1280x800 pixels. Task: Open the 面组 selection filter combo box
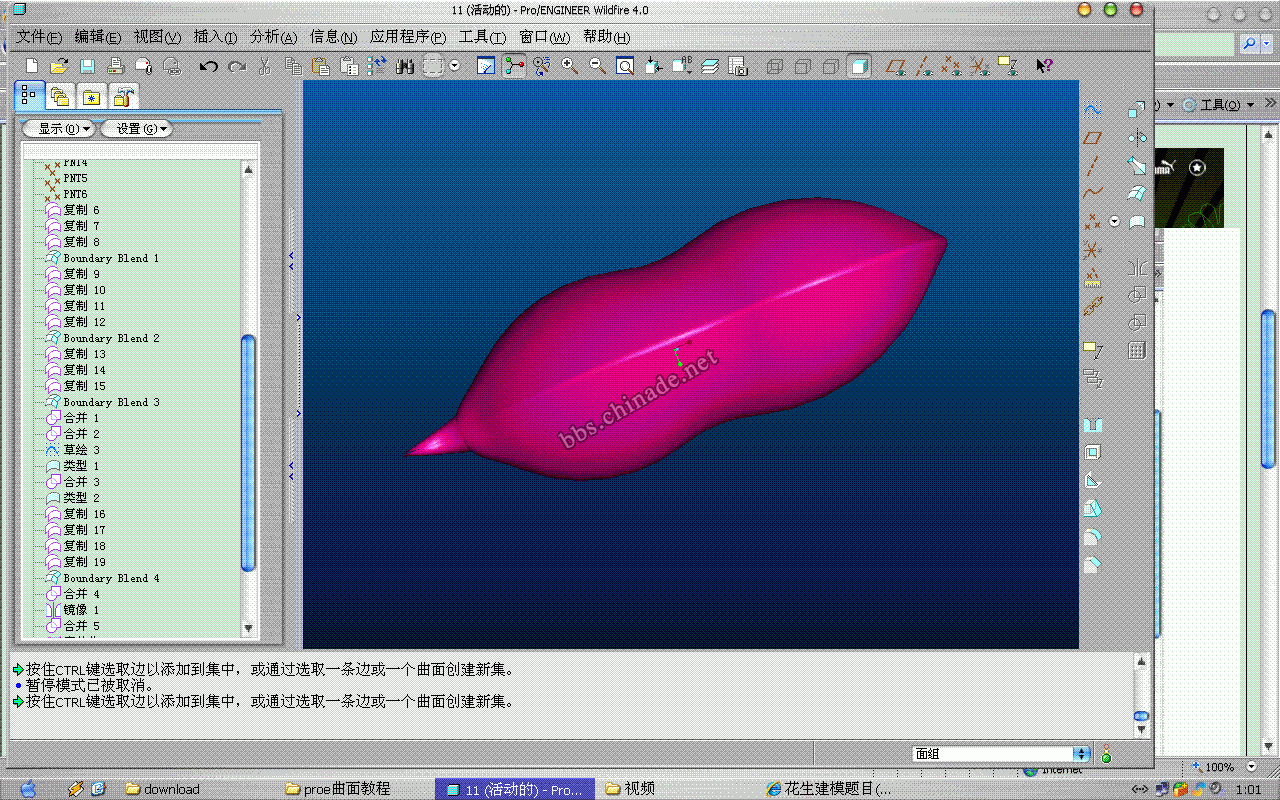click(1001, 754)
